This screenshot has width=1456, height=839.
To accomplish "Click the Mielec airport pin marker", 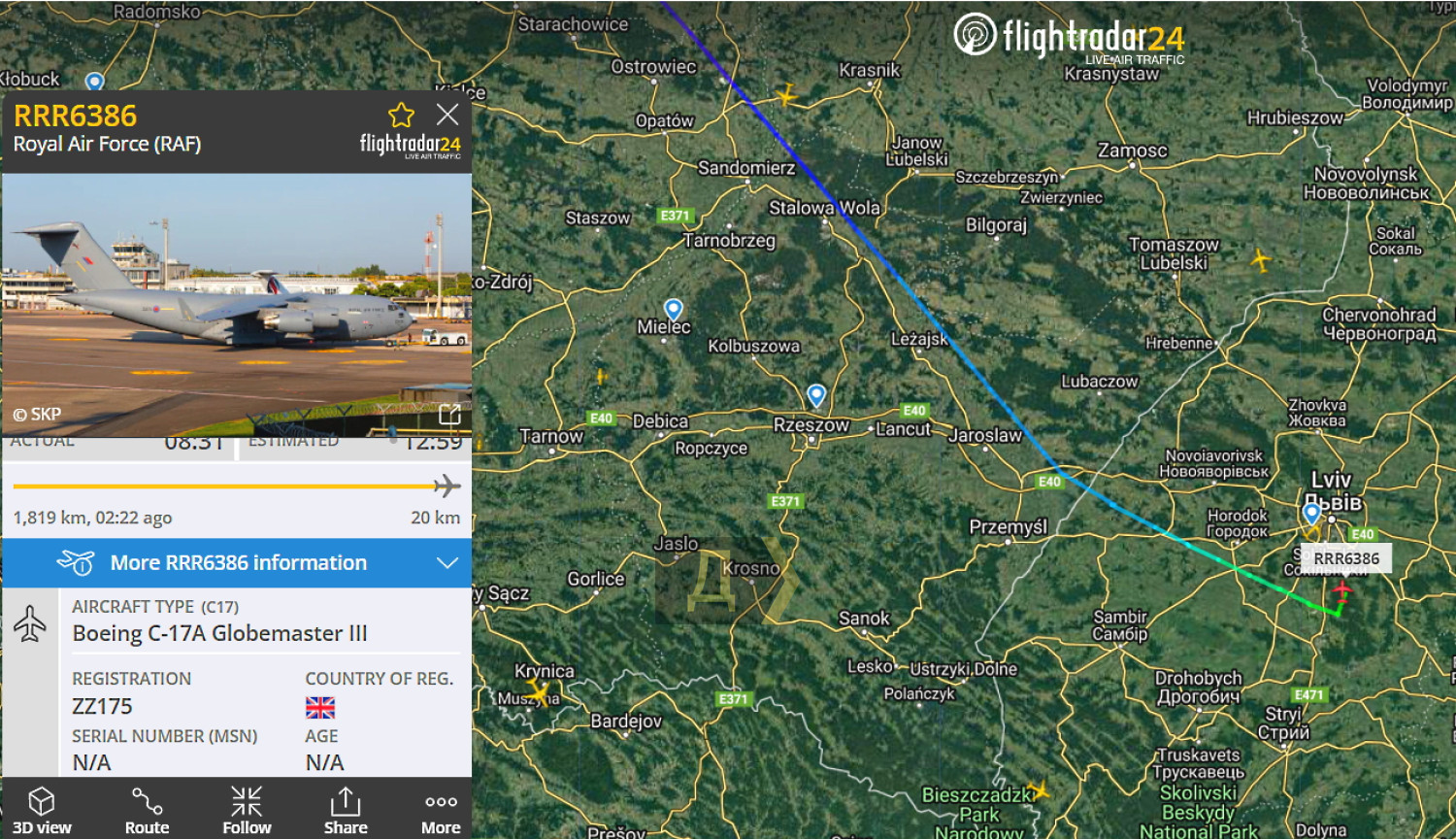I will (x=673, y=310).
